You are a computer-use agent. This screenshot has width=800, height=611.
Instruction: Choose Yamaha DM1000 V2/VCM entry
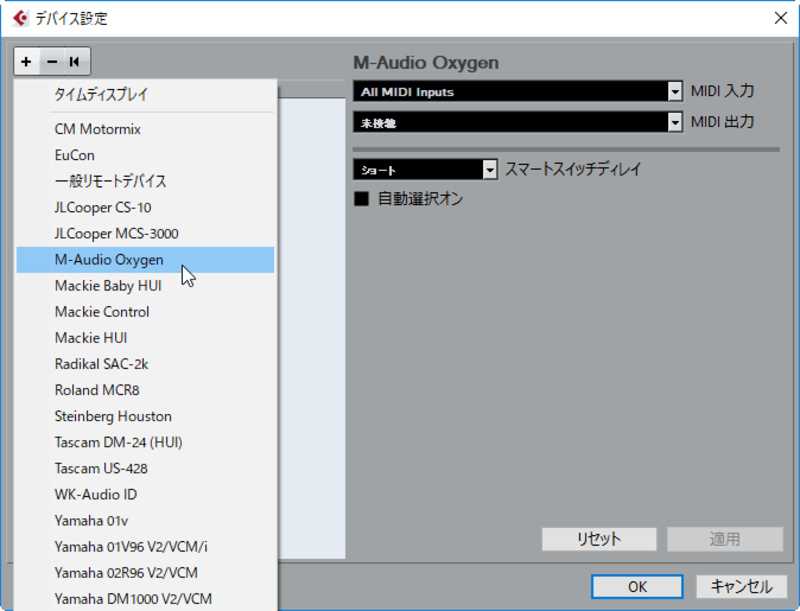(x=145, y=599)
